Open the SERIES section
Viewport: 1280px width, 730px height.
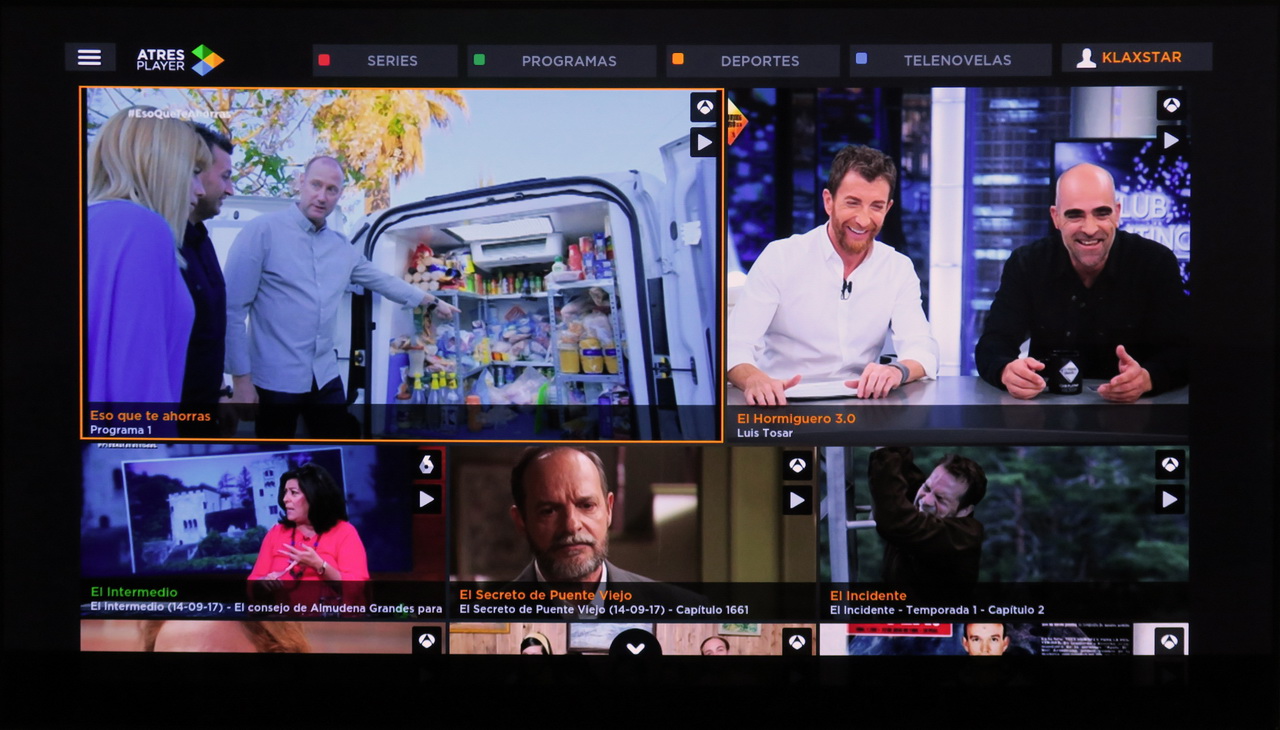(385, 60)
